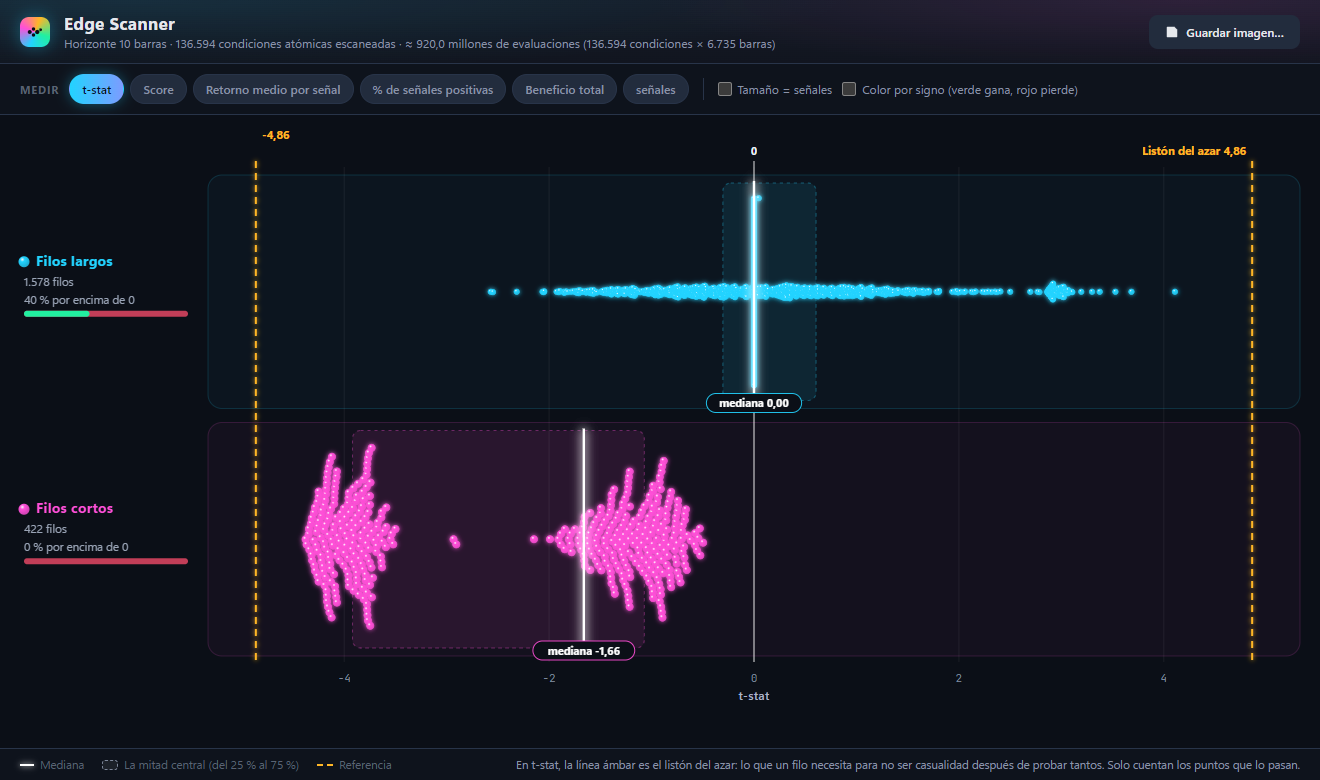The width and height of the screenshot is (1320, 780).
Task: Enable the Tamaño = señales checkbox
Action: tap(725, 89)
